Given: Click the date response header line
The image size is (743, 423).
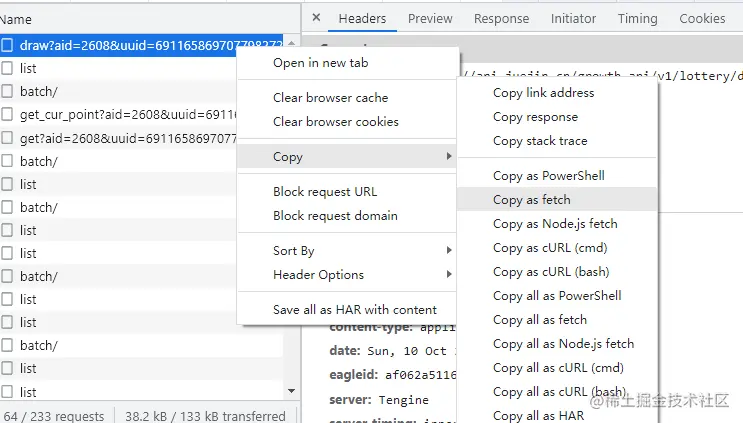Looking at the screenshot, I should (392, 351).
